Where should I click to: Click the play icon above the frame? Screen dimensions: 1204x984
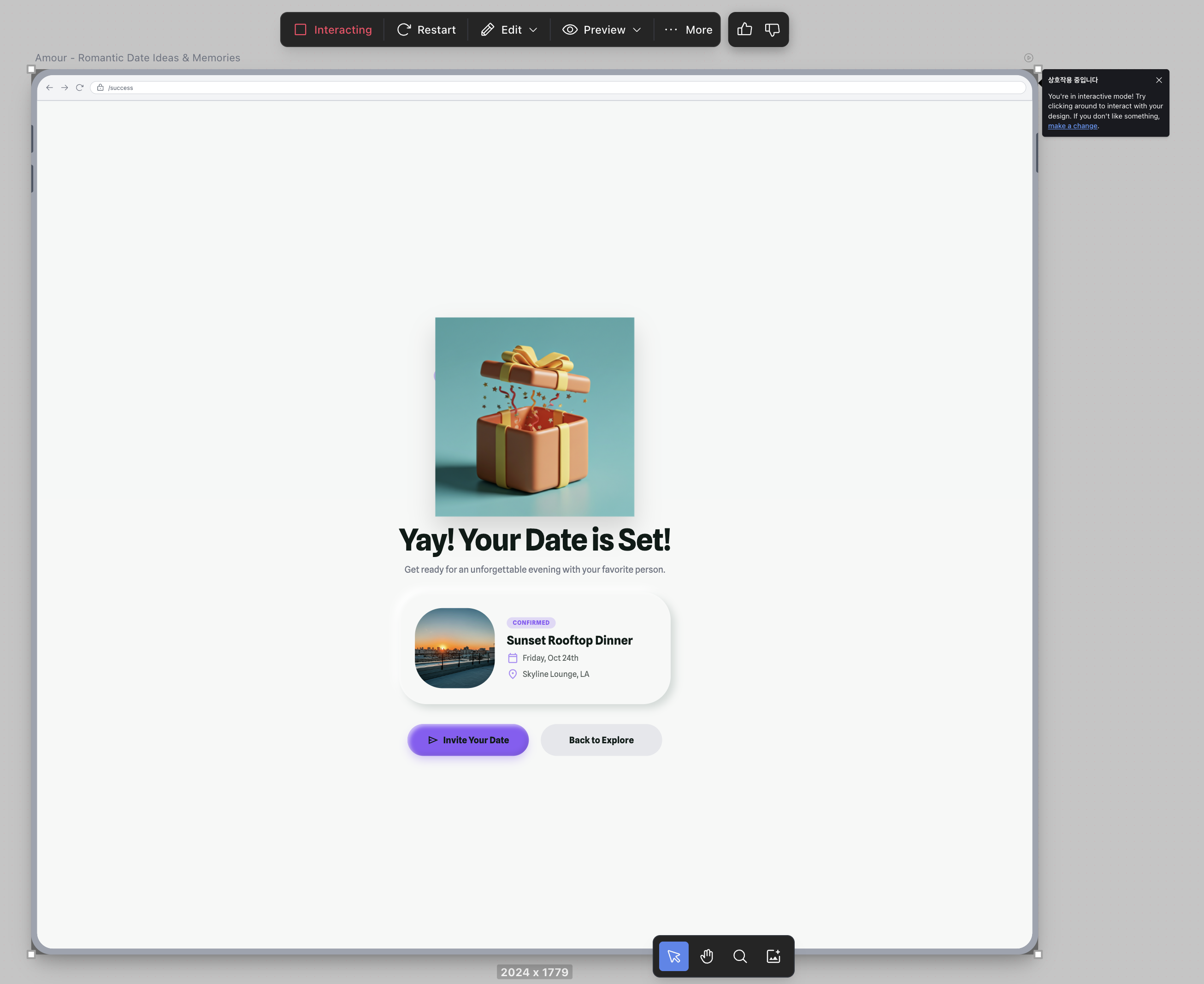tap(1028, 58)
